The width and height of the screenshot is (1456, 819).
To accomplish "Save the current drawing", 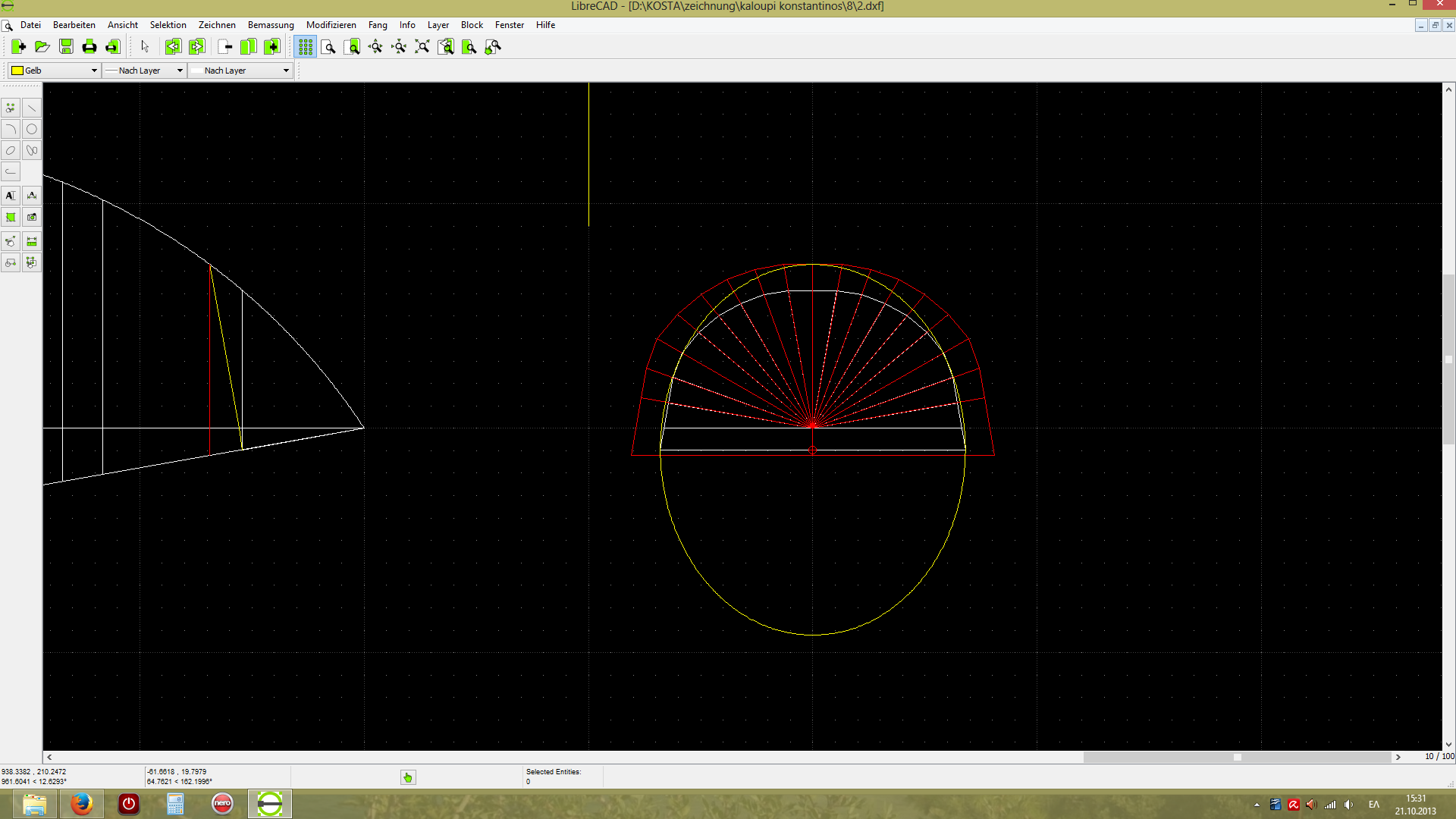I will (x=66, y=47).
